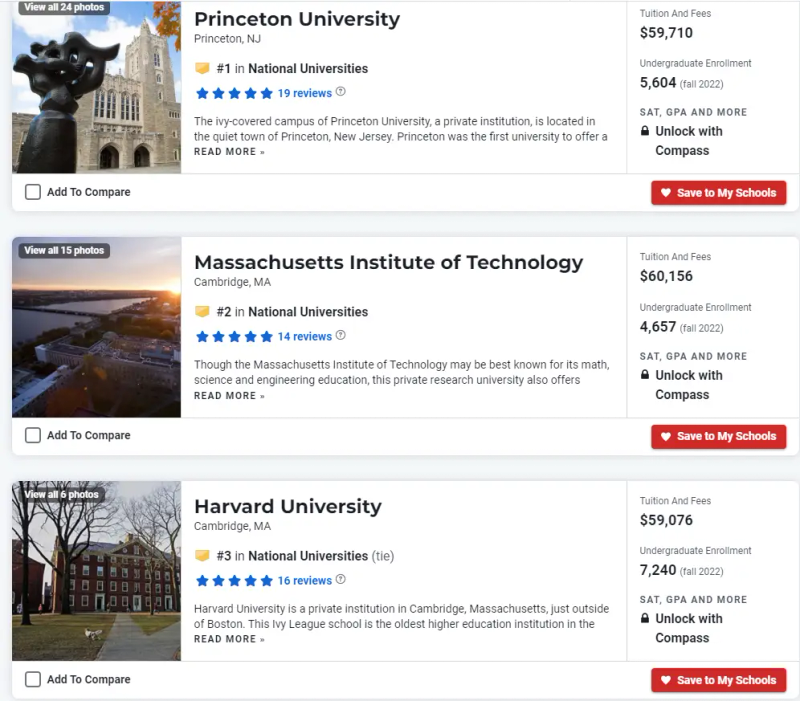Click the info icon next to MIT's 14 reviews
The height and width of the screenshot is (701, 800).
coord(341,336)
